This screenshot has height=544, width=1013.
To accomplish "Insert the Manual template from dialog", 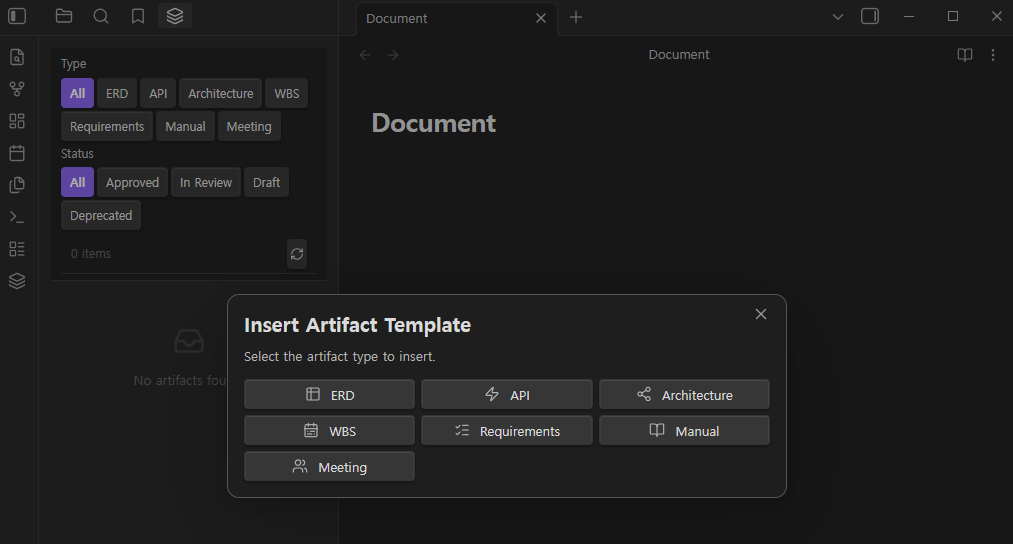I will [684, 431].
